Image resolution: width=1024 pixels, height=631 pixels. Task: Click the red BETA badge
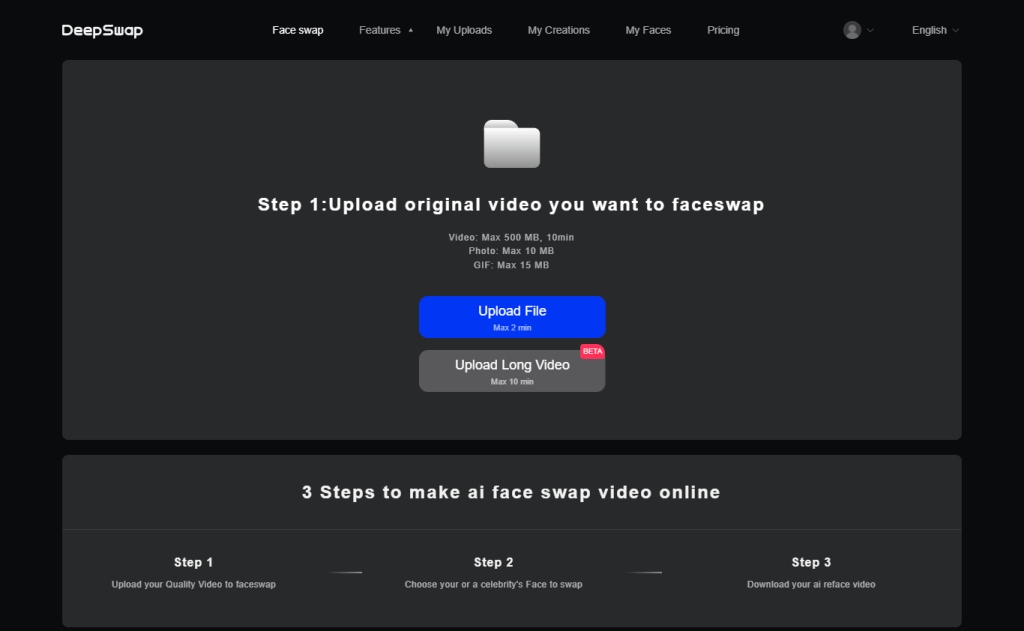592,351
